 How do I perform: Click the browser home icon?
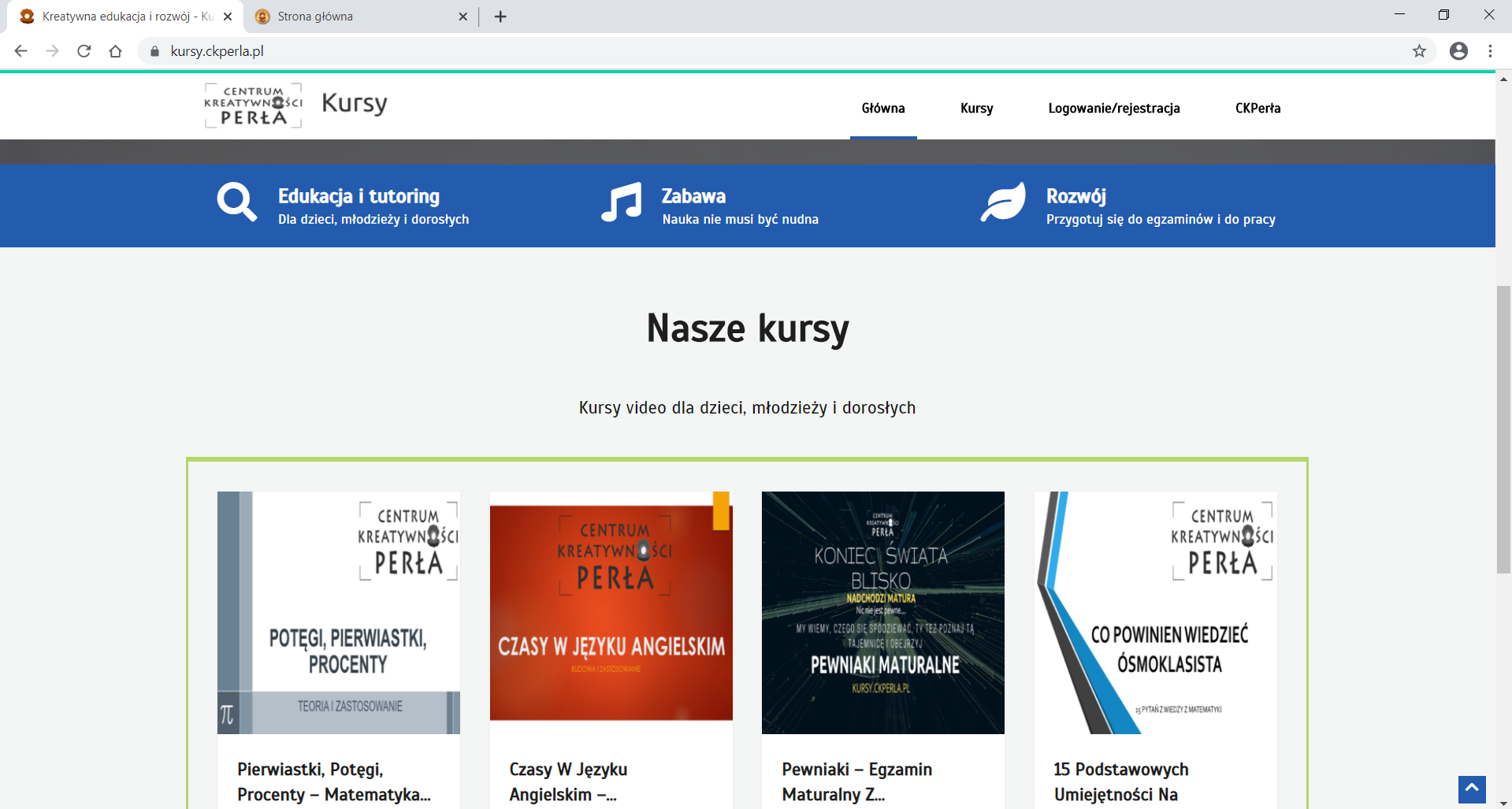click(x=116, y=51)
